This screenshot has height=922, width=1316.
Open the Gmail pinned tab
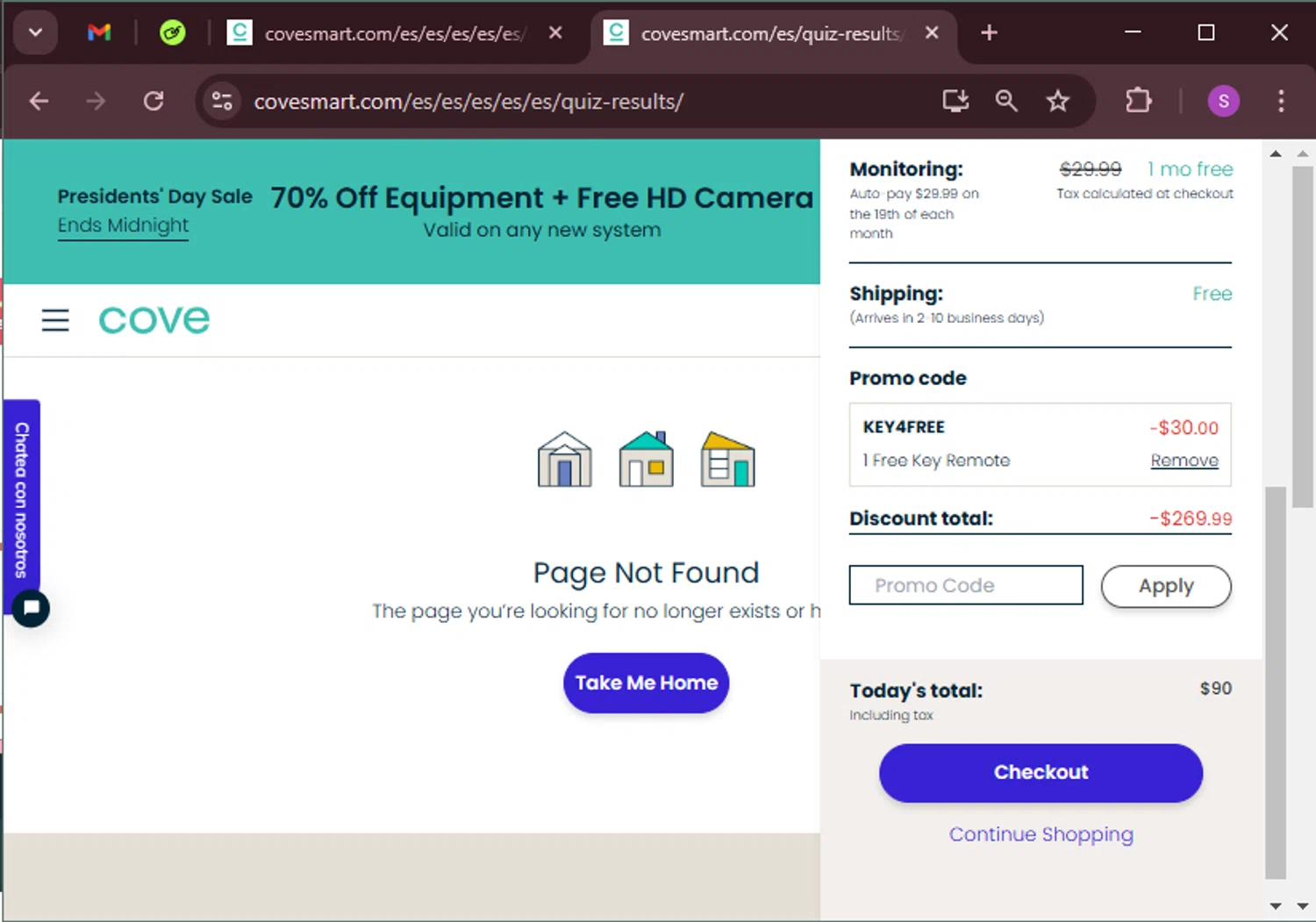pos(99,33)
